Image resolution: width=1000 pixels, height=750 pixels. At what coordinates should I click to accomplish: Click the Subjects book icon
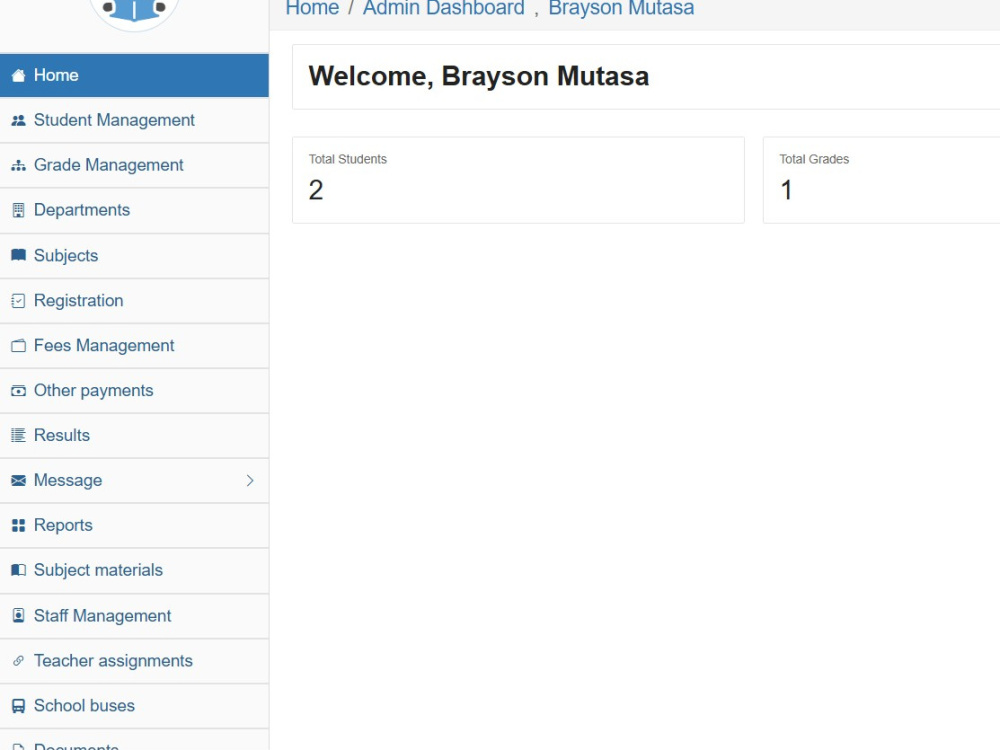point(18,255)
